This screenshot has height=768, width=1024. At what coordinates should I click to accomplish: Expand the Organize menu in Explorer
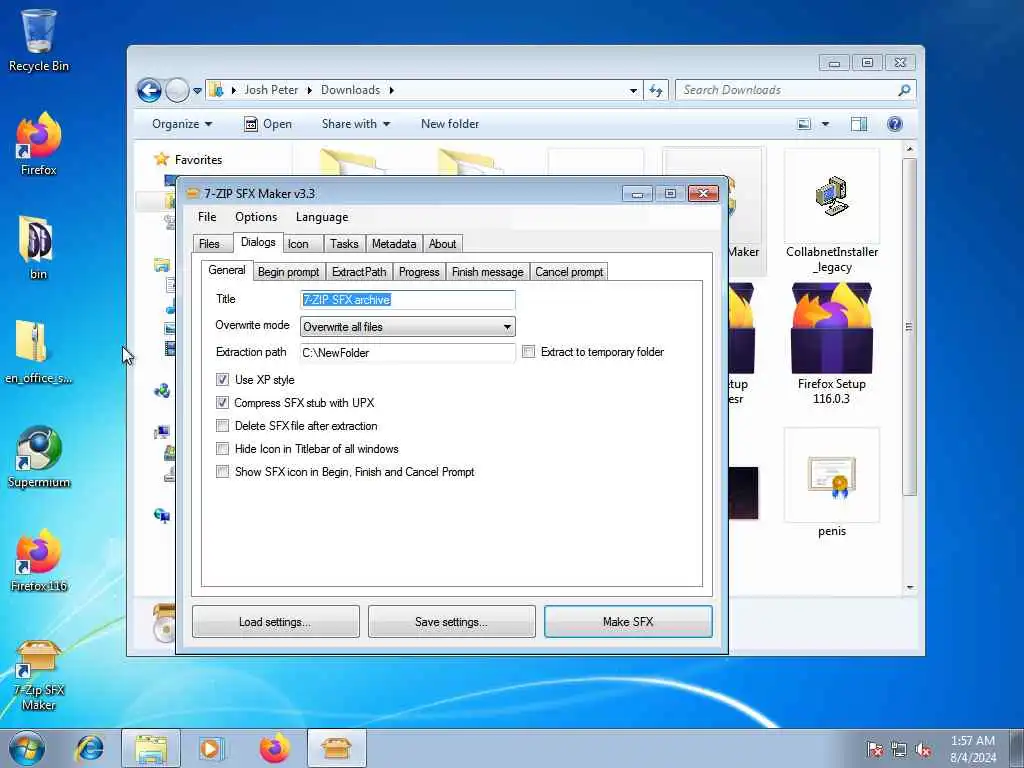pyautogui.click(x=182, y=124)
